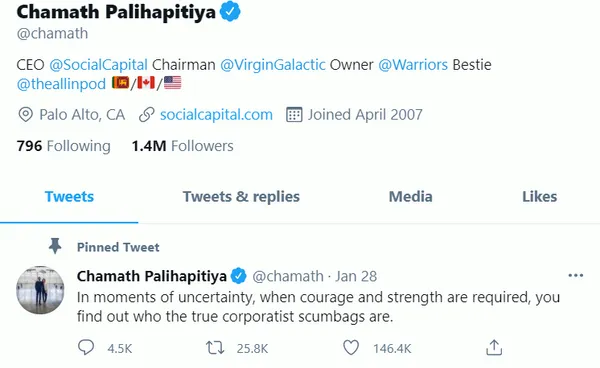Click the reply speech bubble icon
Screen dimensions: 600x368
[x=86, y=348]
